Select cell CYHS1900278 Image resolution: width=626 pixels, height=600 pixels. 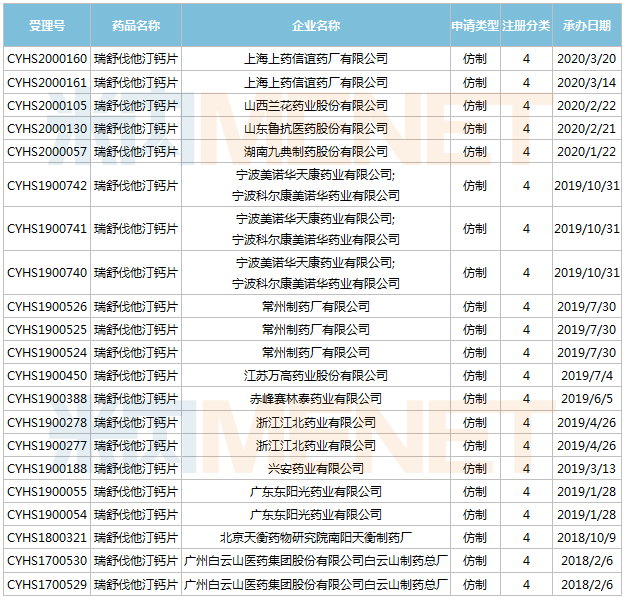pyautogui.click(x=47, y=422)
